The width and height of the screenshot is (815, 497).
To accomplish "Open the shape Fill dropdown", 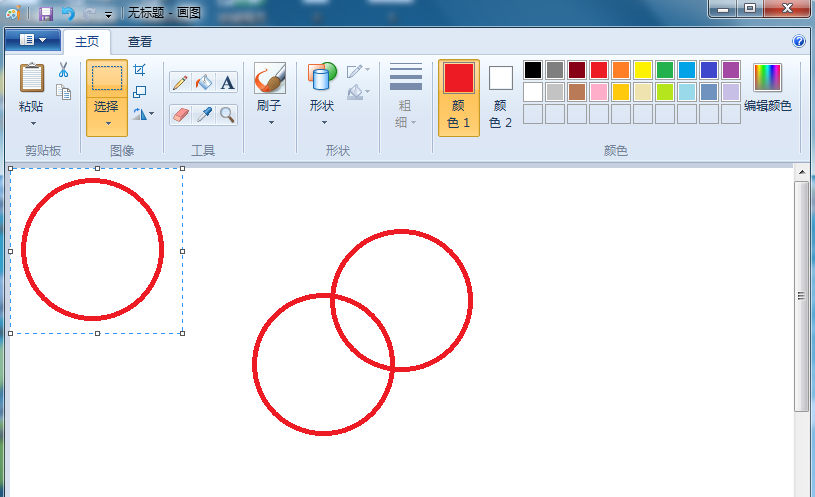I will [358, 92].
